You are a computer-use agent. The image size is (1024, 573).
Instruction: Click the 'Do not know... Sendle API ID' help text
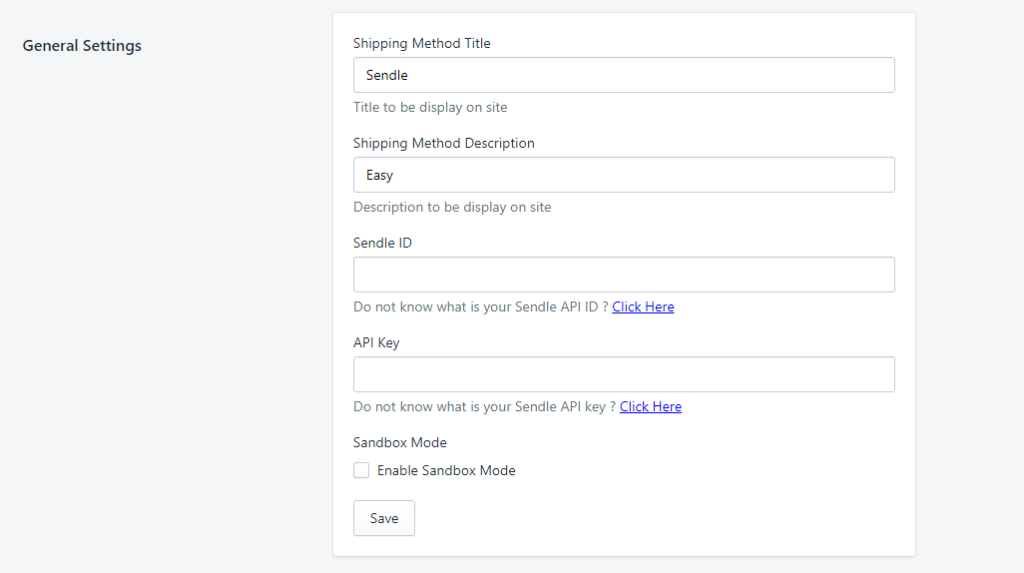[481, 306]
